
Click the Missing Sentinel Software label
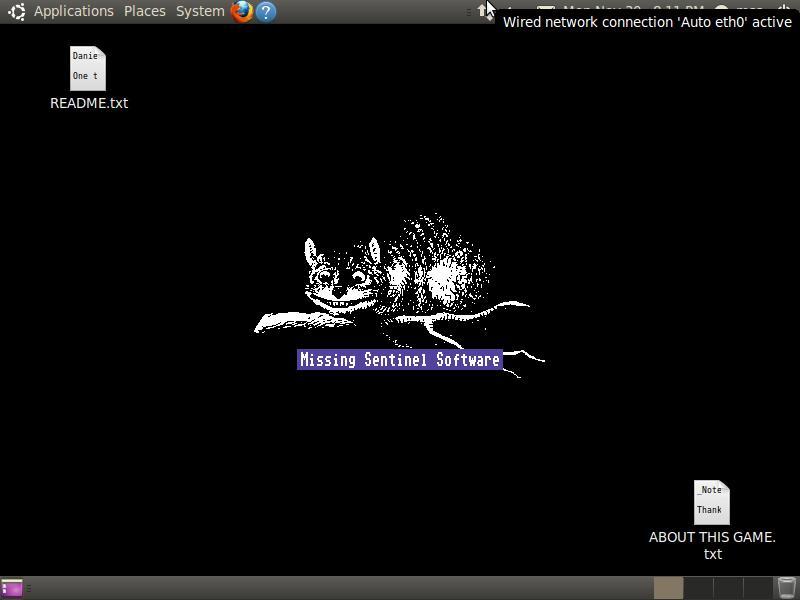399,360
